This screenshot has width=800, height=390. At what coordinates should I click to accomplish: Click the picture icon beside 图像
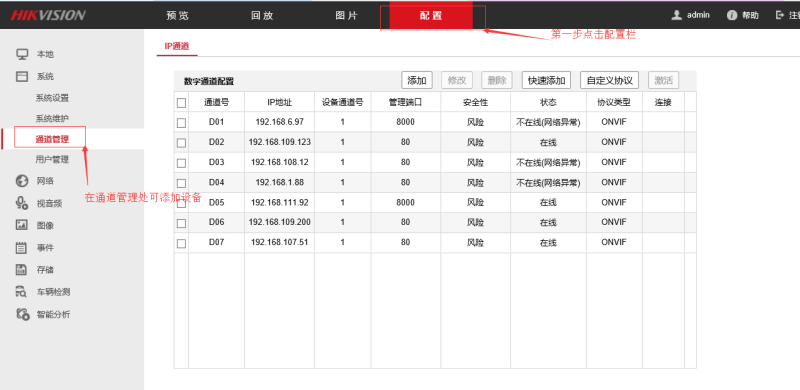[21, 225]
